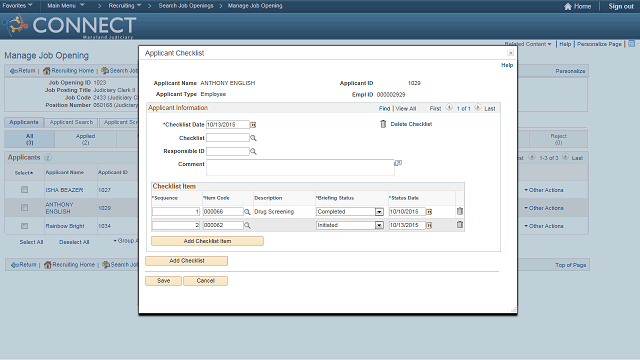Open Completed briefing status dropdown
Image resolution: width=640 pixels, height=360 pixels.
point(379,212)
